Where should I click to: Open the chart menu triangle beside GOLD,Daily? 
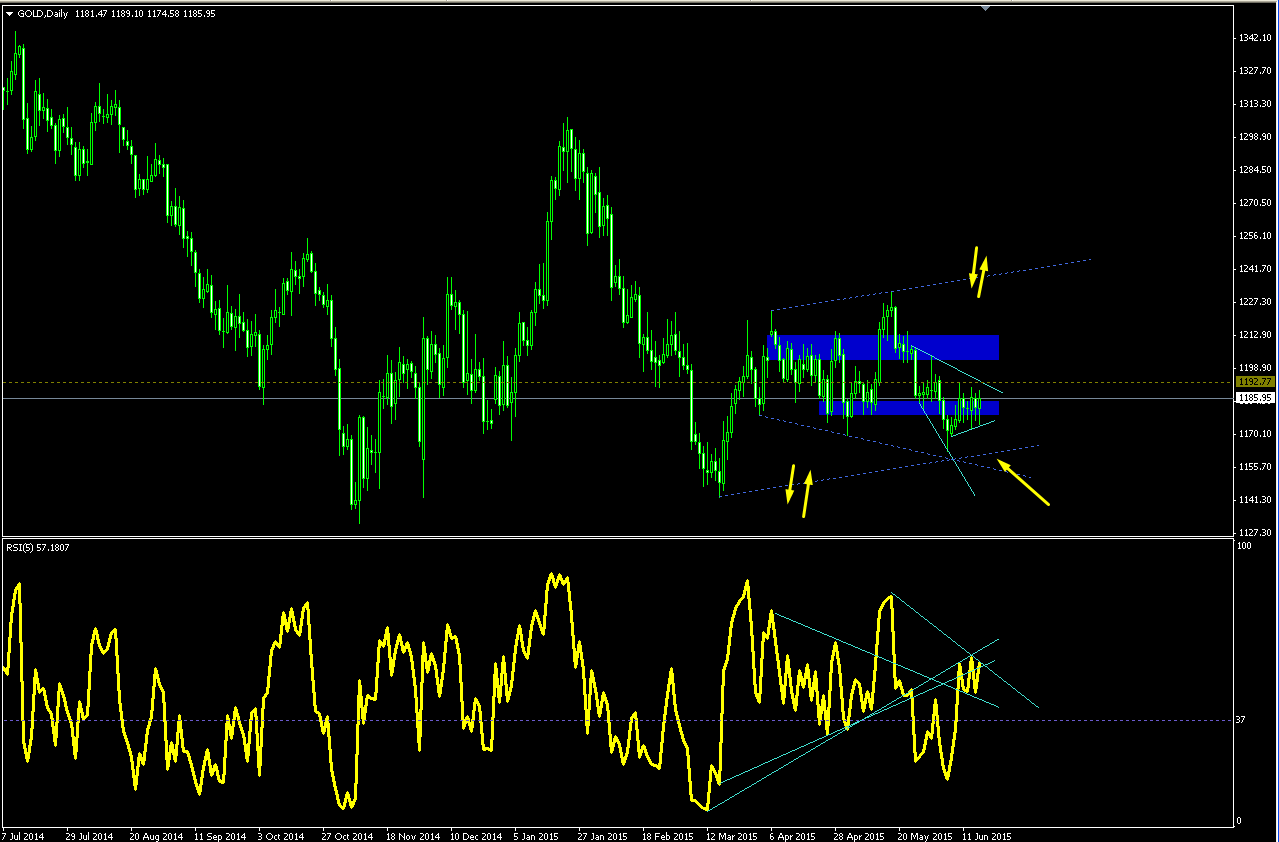[9, 14]
